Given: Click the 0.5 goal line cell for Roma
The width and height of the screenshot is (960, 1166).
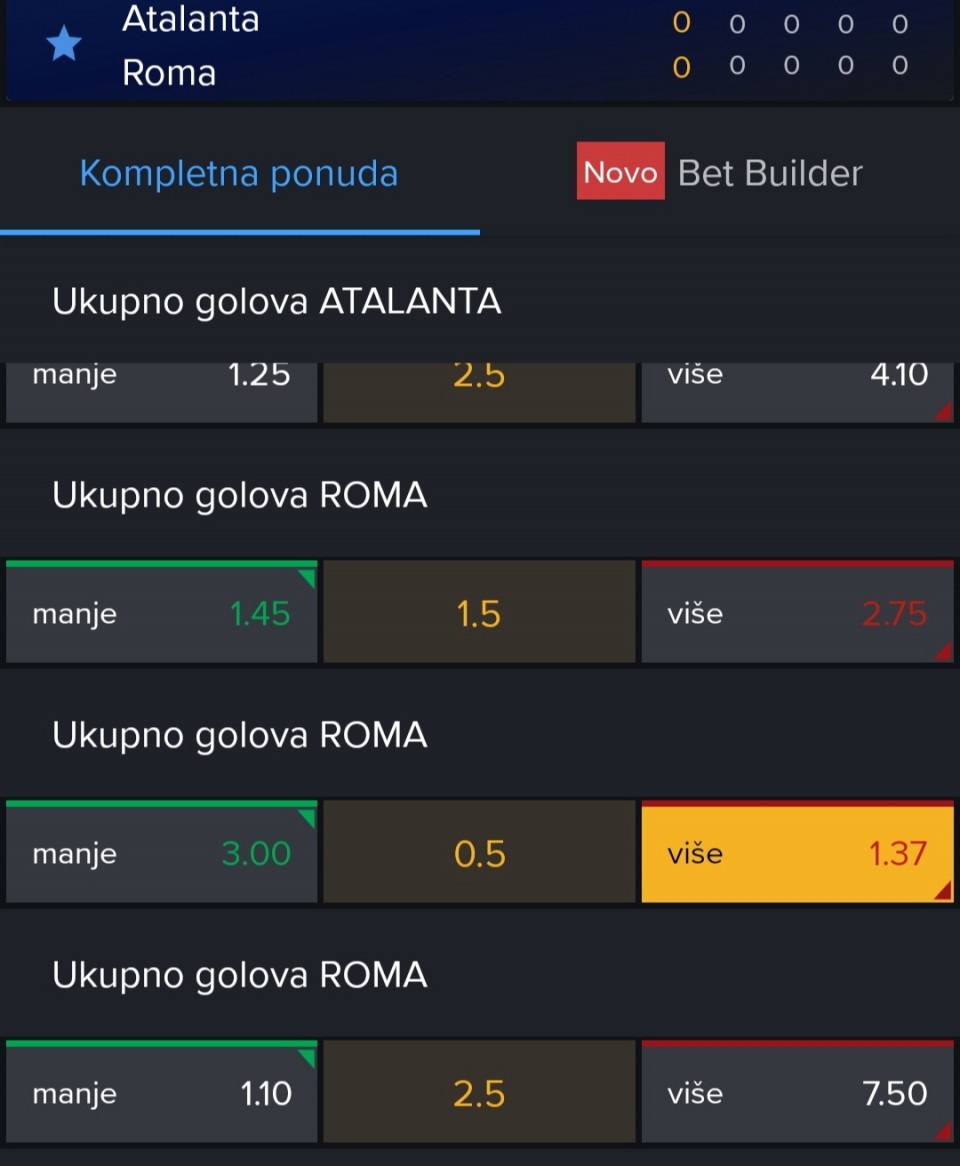Looking at the screenshot, I should (479, 852).
